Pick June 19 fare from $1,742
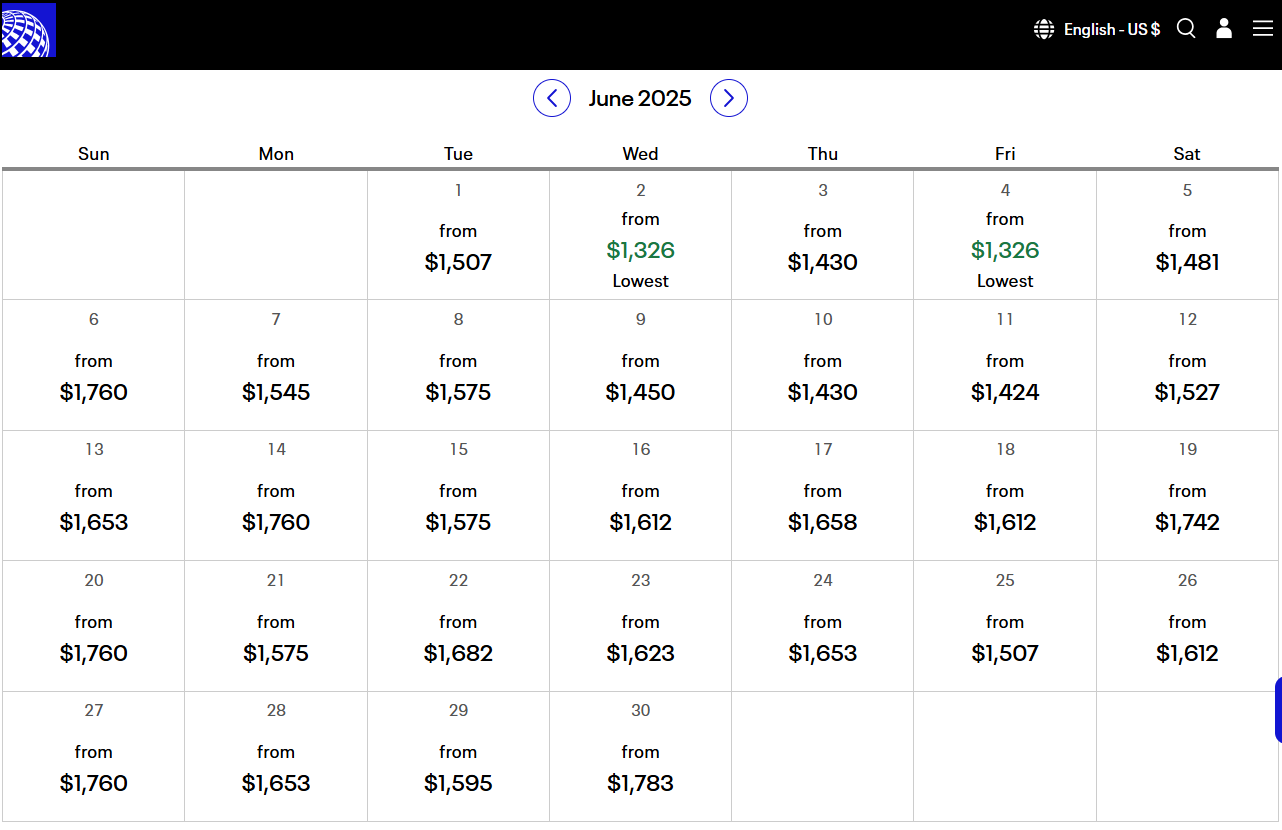Screen dimensions: 1282x830 1187,495
